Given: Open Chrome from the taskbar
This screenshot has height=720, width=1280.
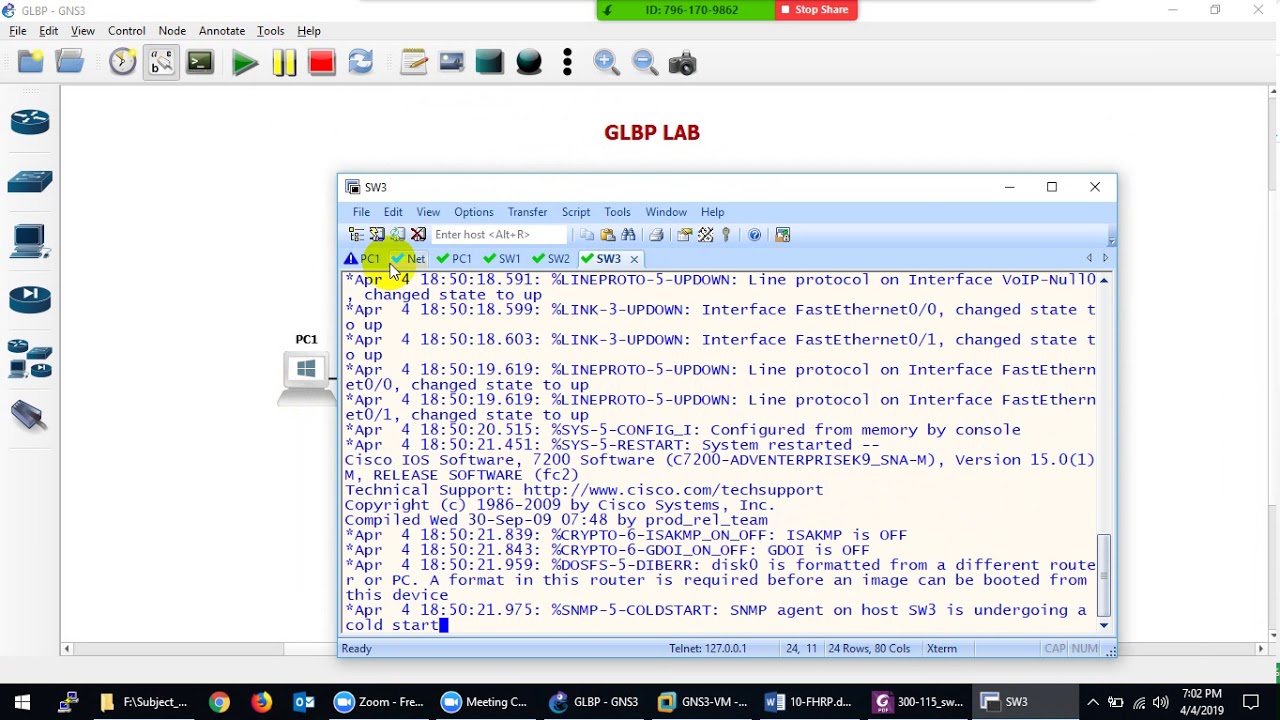Looking at the screenshot, I should coord(219,702).
